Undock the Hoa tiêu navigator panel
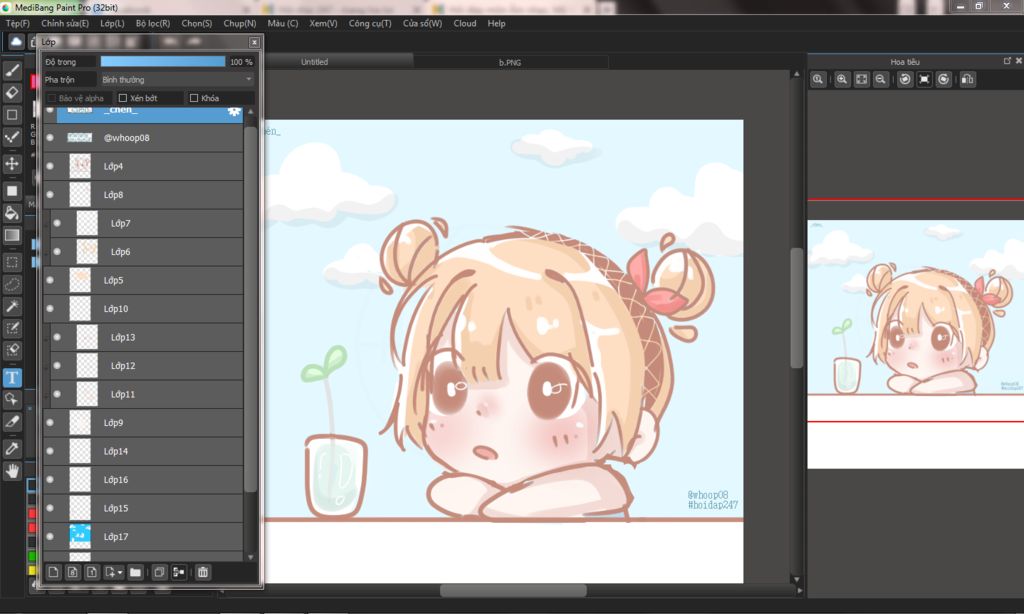 (1007, 61)
